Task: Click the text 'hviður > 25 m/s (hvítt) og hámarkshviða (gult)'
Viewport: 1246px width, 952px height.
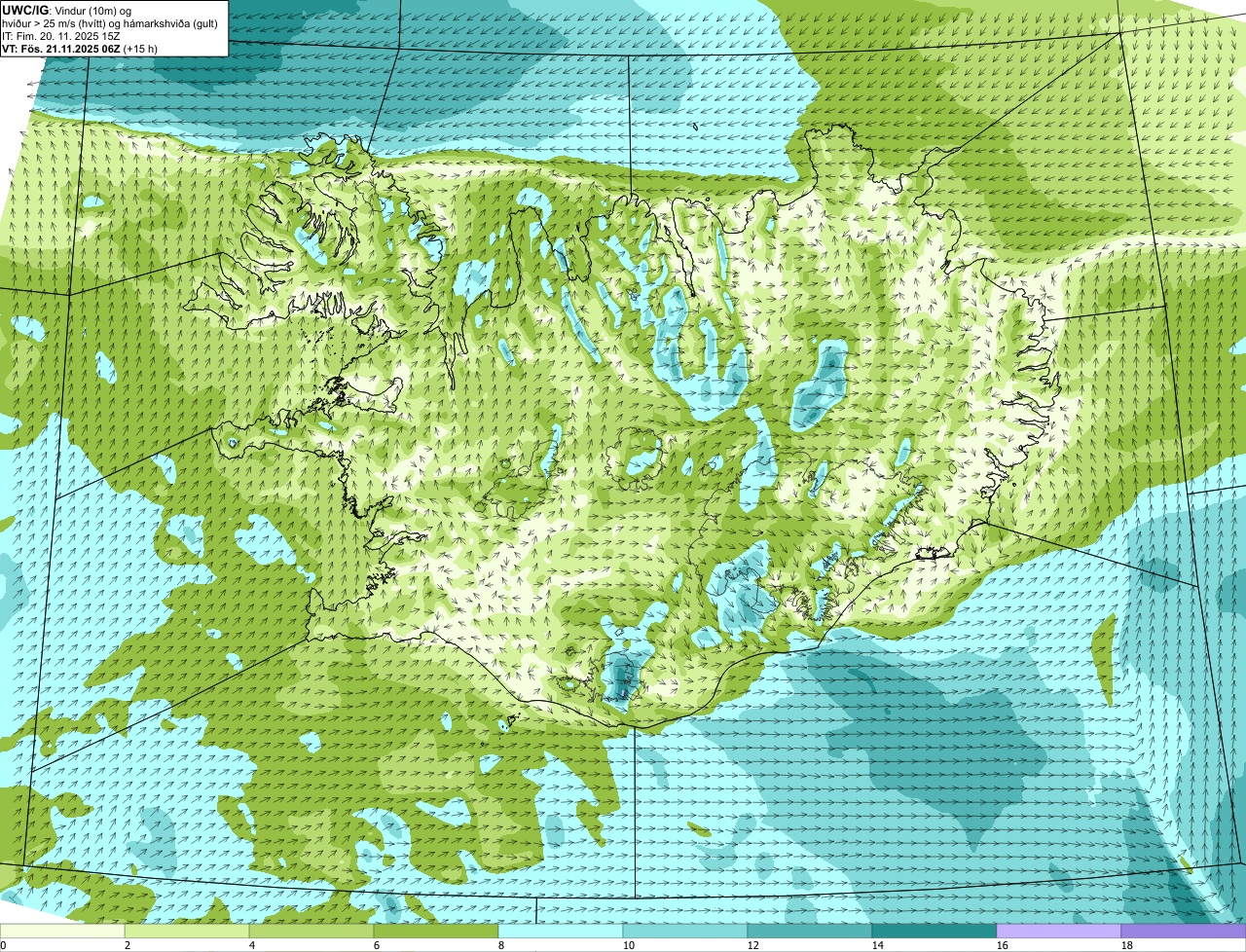Action: [110, 23]
